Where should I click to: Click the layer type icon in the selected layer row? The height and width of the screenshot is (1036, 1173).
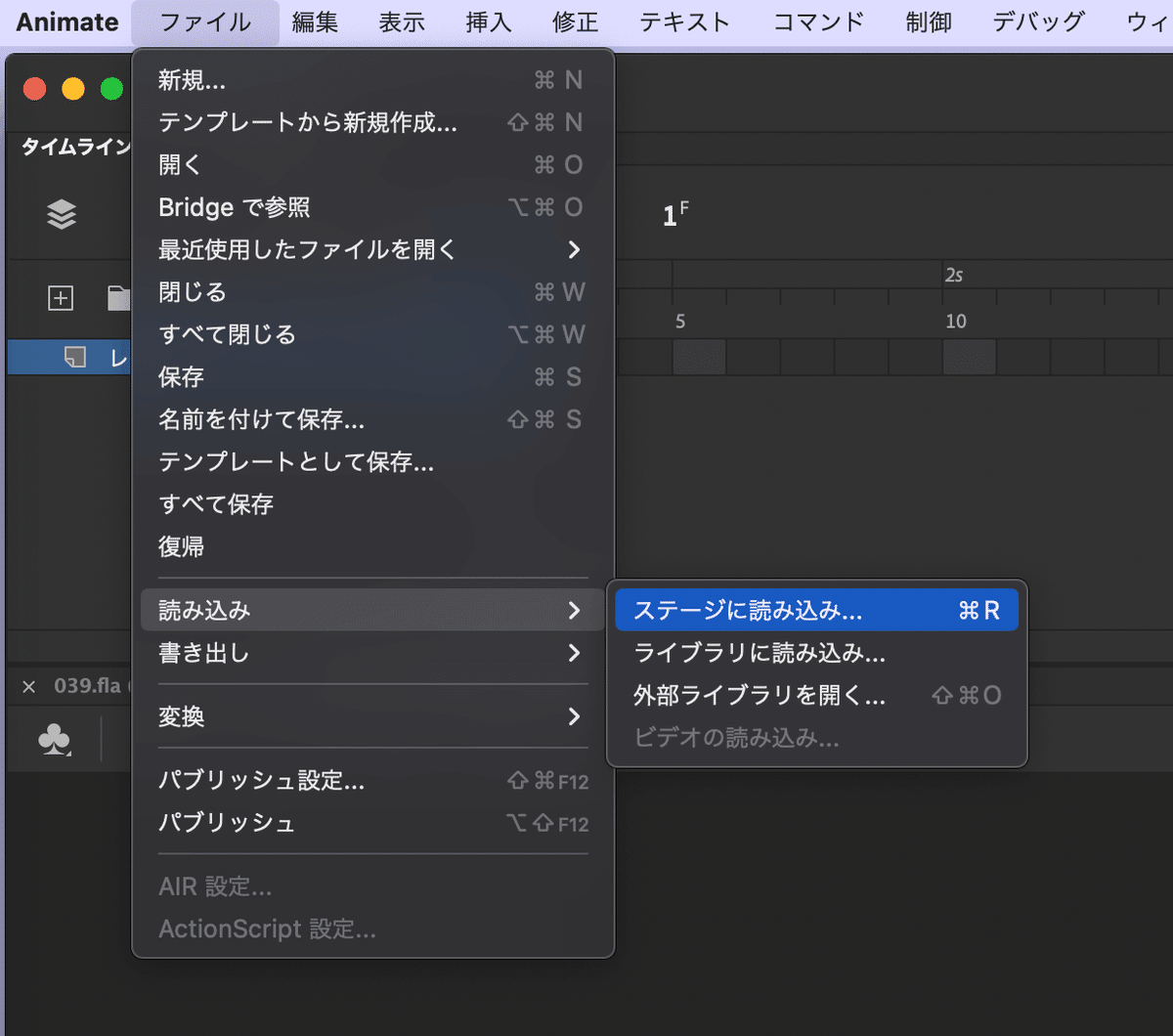click(75, 358)
